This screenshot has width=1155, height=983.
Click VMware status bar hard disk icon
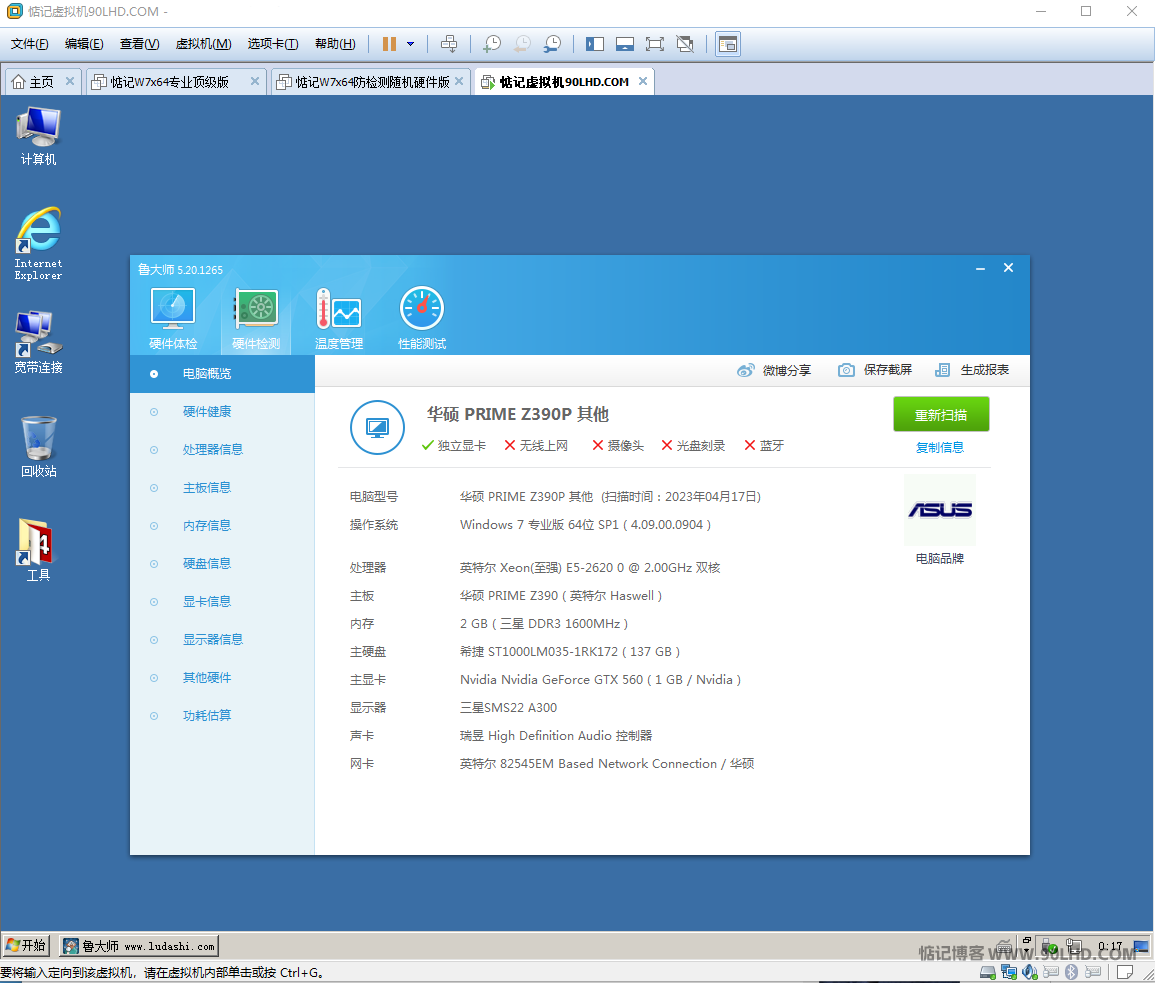(988, 972)
